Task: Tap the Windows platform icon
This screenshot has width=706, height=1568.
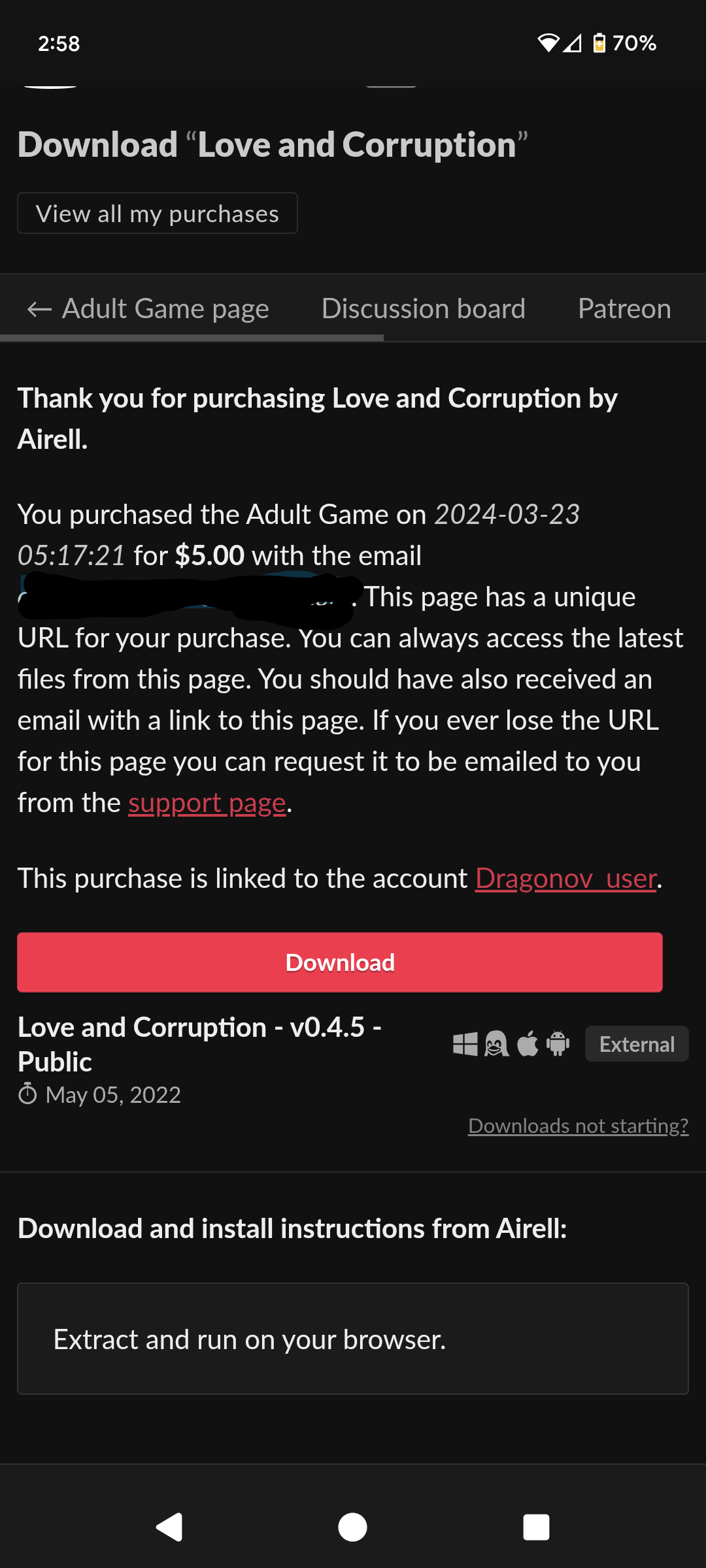Action: coord(465,1044)
